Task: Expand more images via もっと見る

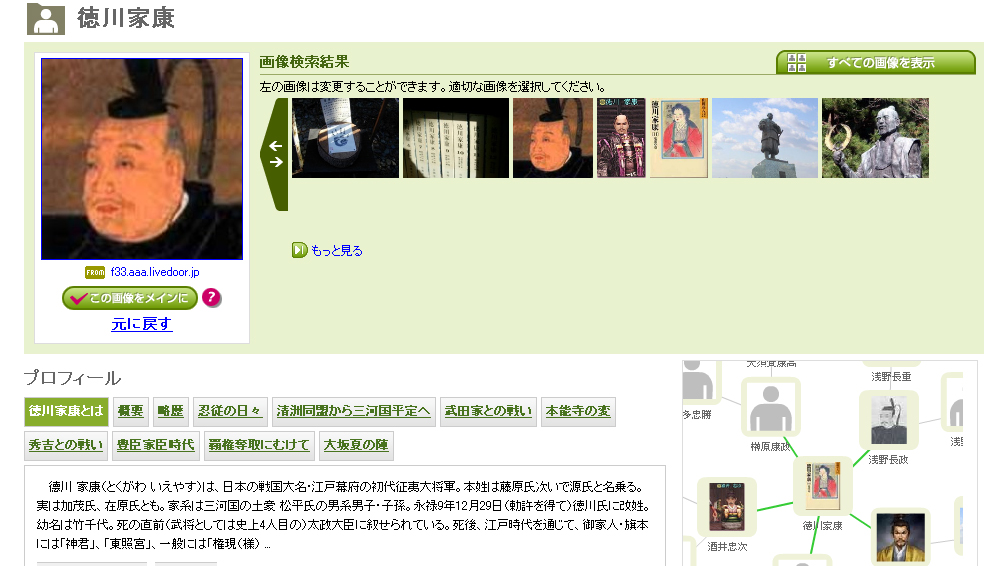Action: [x=337, y=250]
